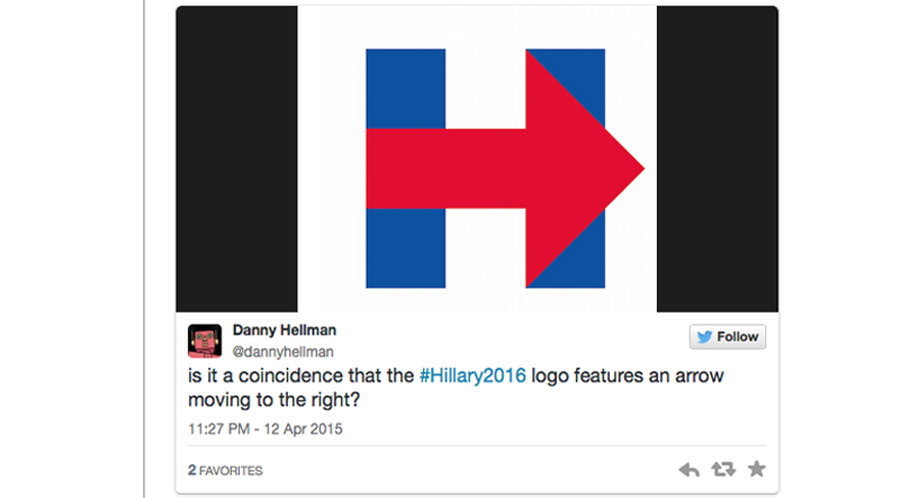Screen dimensions: 900x498
Task: Click the reply arrow icon
Action: [x=689, y=469]
